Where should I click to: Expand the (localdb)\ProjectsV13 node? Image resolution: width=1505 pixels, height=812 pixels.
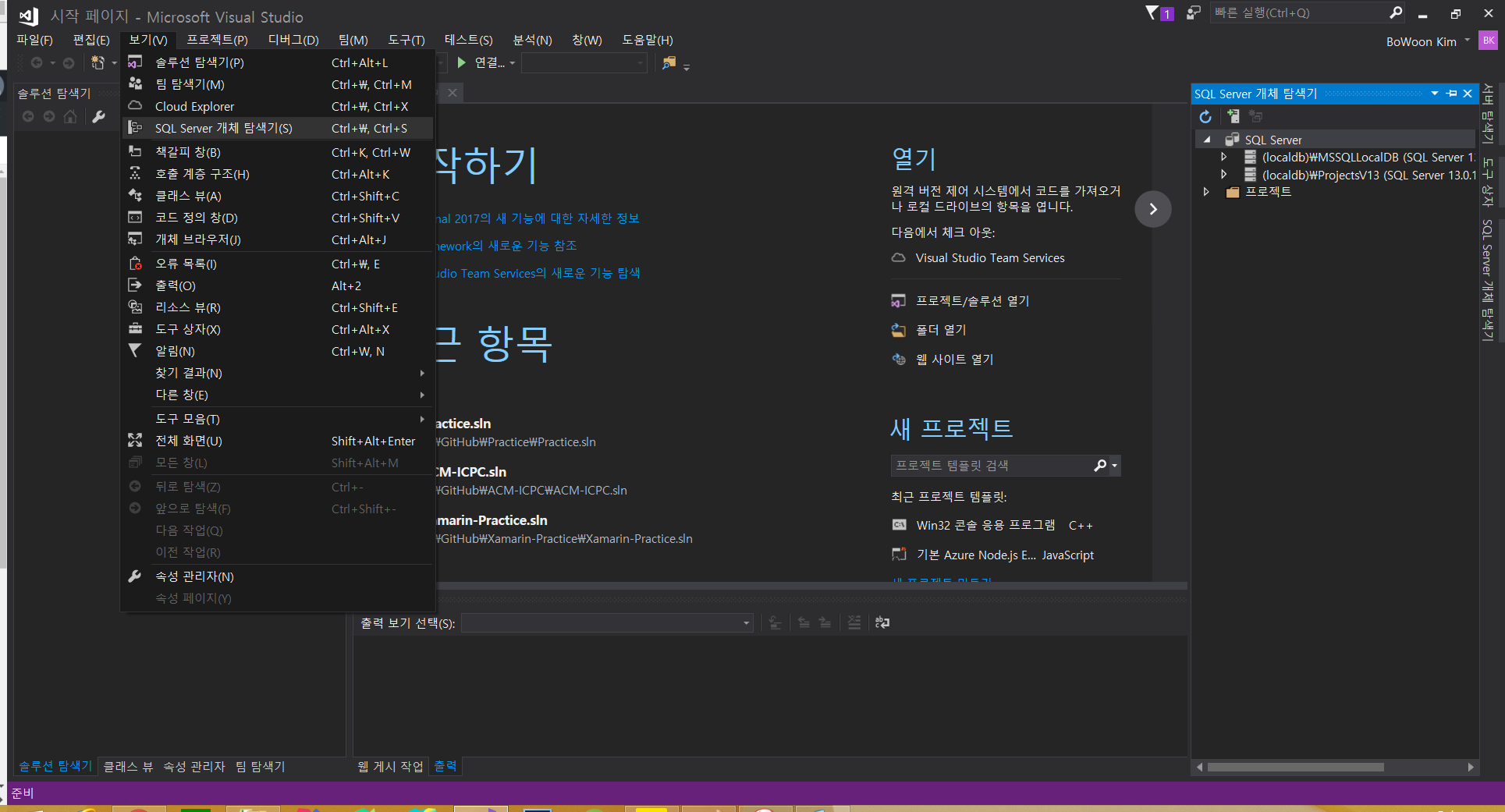tap(1223, 175)
